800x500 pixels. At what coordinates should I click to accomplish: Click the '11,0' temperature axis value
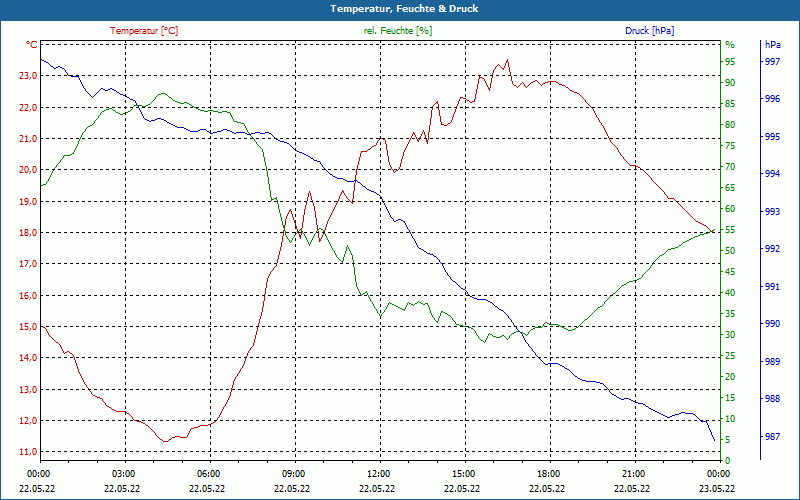click(x=28, y=452)
